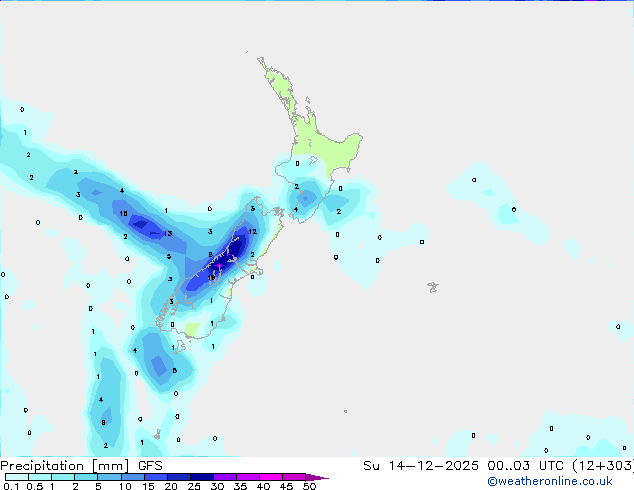Click legend swatch between 0.5 and 1
Viewport: 634px width, 490px height.
pyautogui.click(x=40, y=477)
